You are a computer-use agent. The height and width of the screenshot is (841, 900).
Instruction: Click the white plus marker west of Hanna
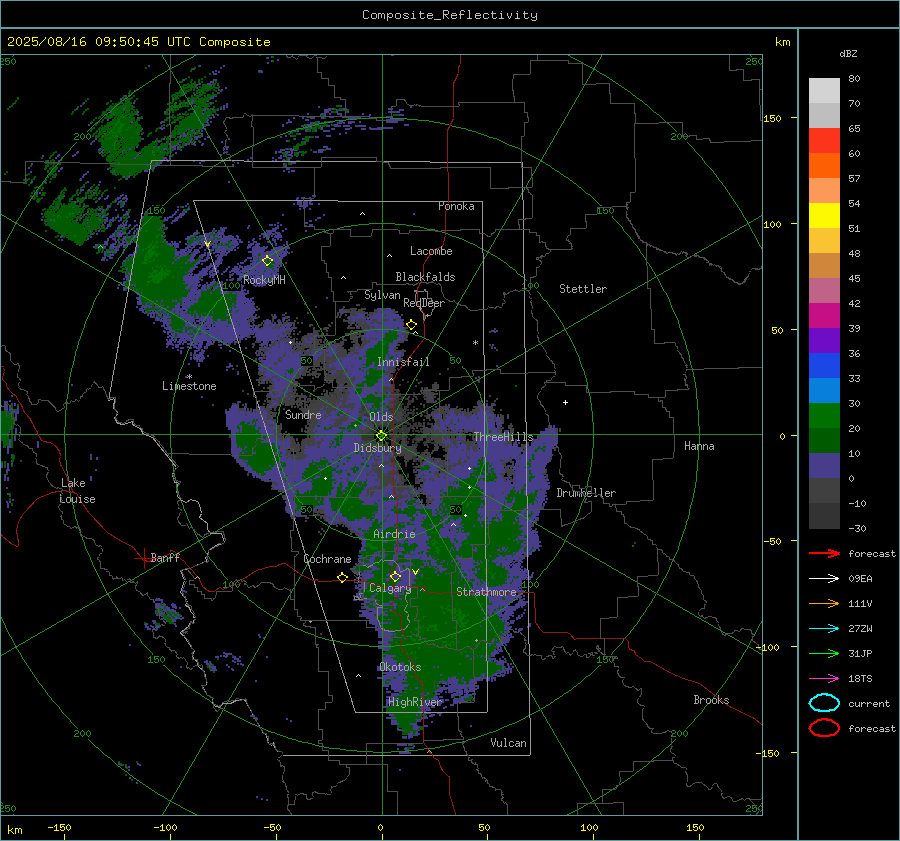click(x=565, y=402)
